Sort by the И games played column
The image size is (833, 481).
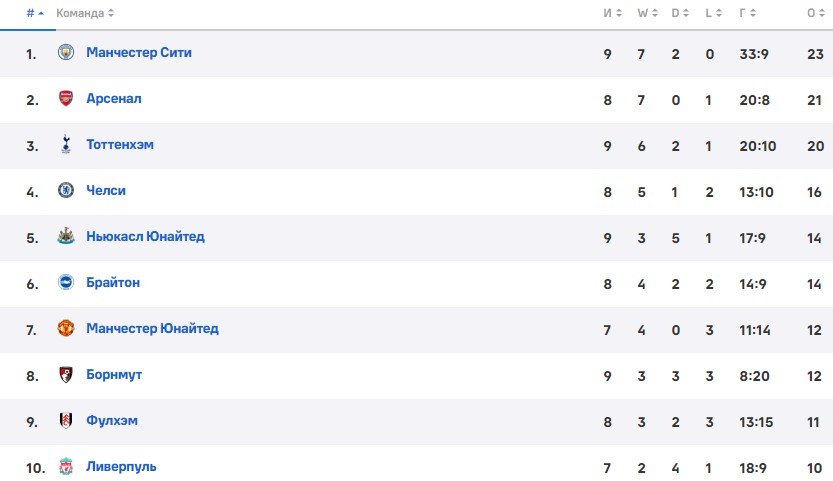click(612, 13)
